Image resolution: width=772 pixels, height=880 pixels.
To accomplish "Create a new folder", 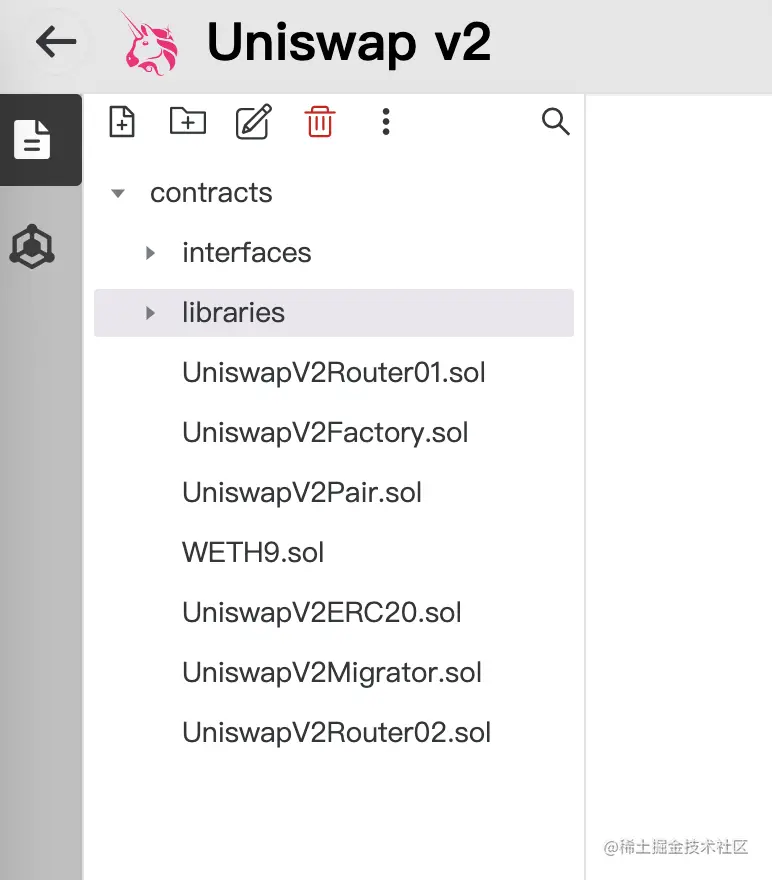I will pos(187,122).
